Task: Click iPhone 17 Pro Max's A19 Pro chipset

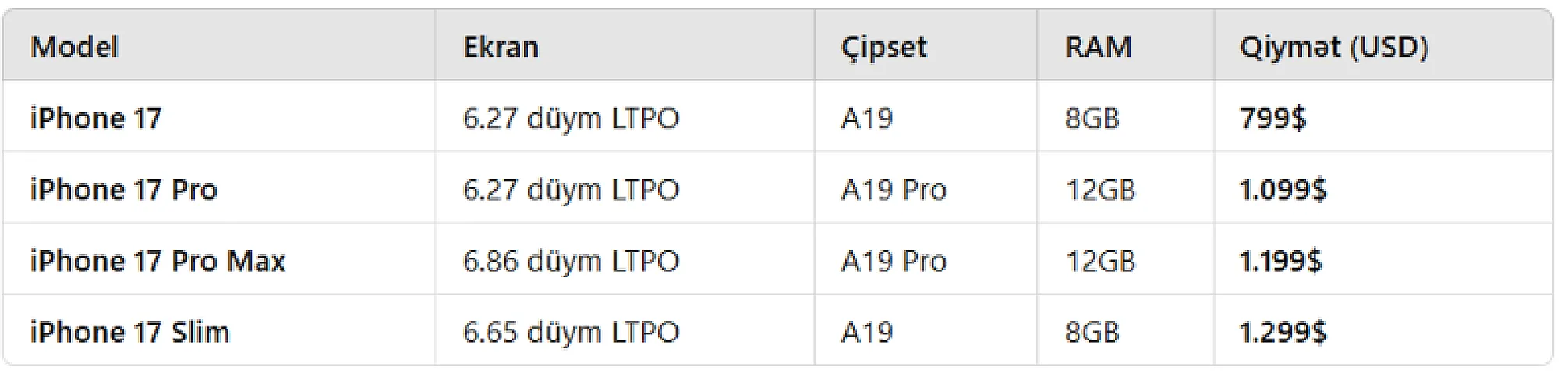Action: [894, 261]
